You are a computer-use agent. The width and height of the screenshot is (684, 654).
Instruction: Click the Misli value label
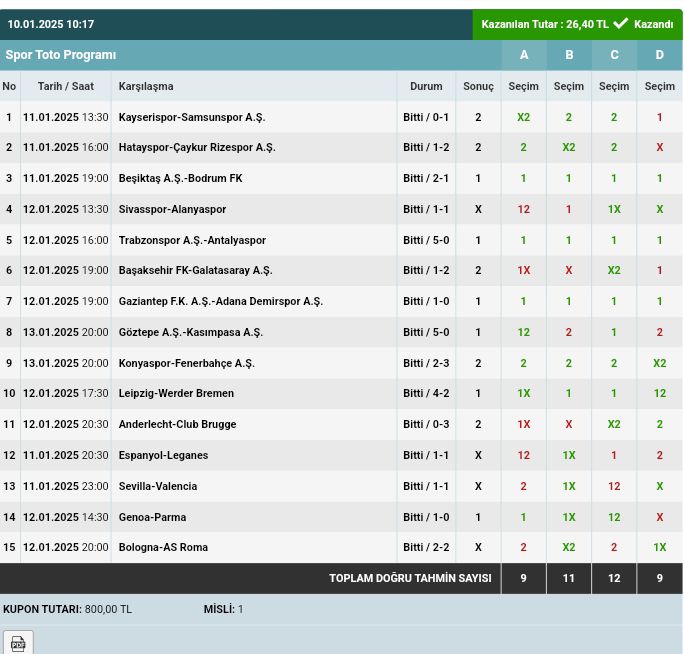pyautogui.click(x=223, y=609)
